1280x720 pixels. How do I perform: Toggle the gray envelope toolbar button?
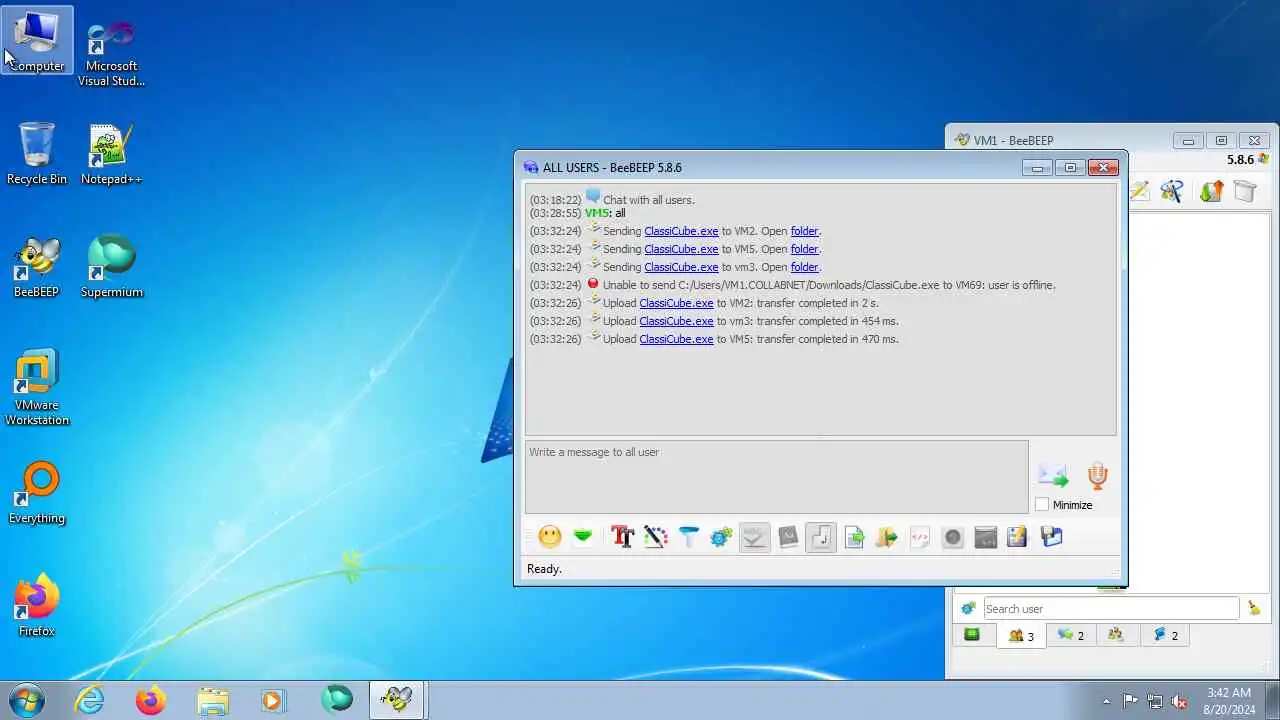788,537
